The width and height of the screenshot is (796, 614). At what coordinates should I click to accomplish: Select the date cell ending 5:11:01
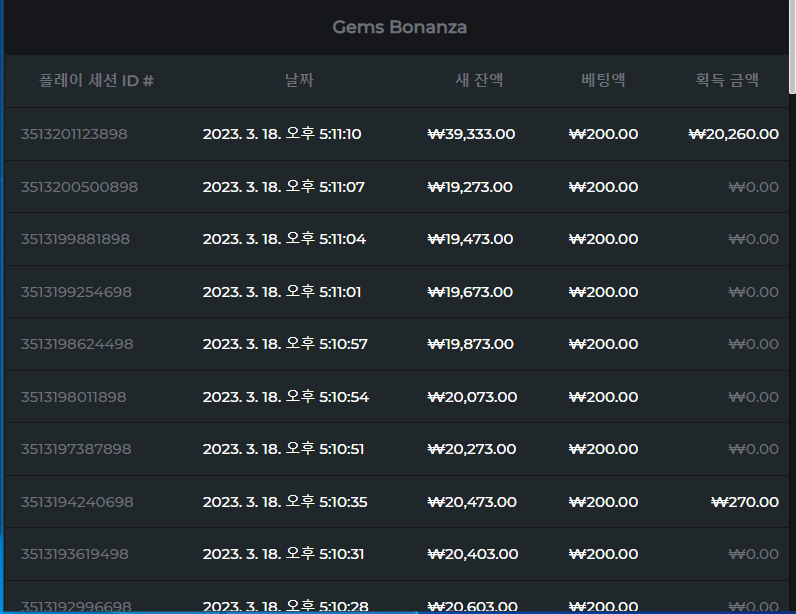(282, 292)
